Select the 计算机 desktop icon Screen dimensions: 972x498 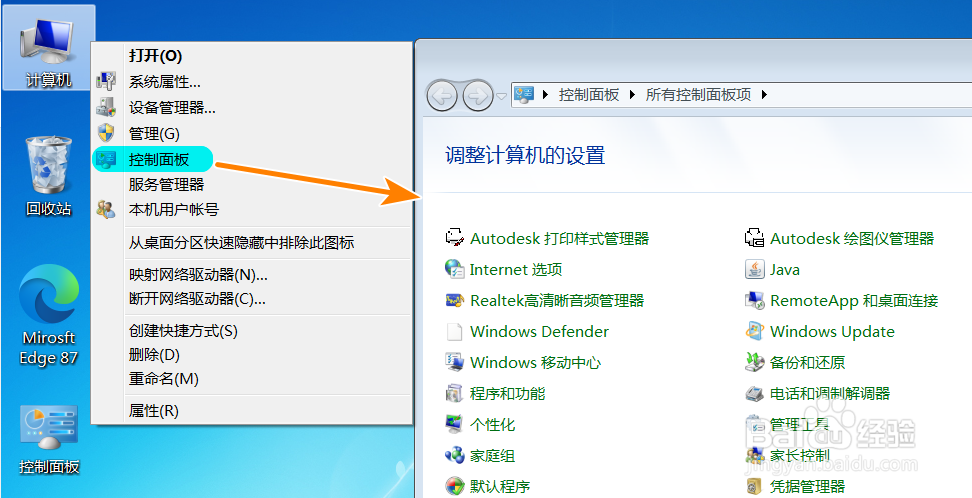[x=48, y=48]
